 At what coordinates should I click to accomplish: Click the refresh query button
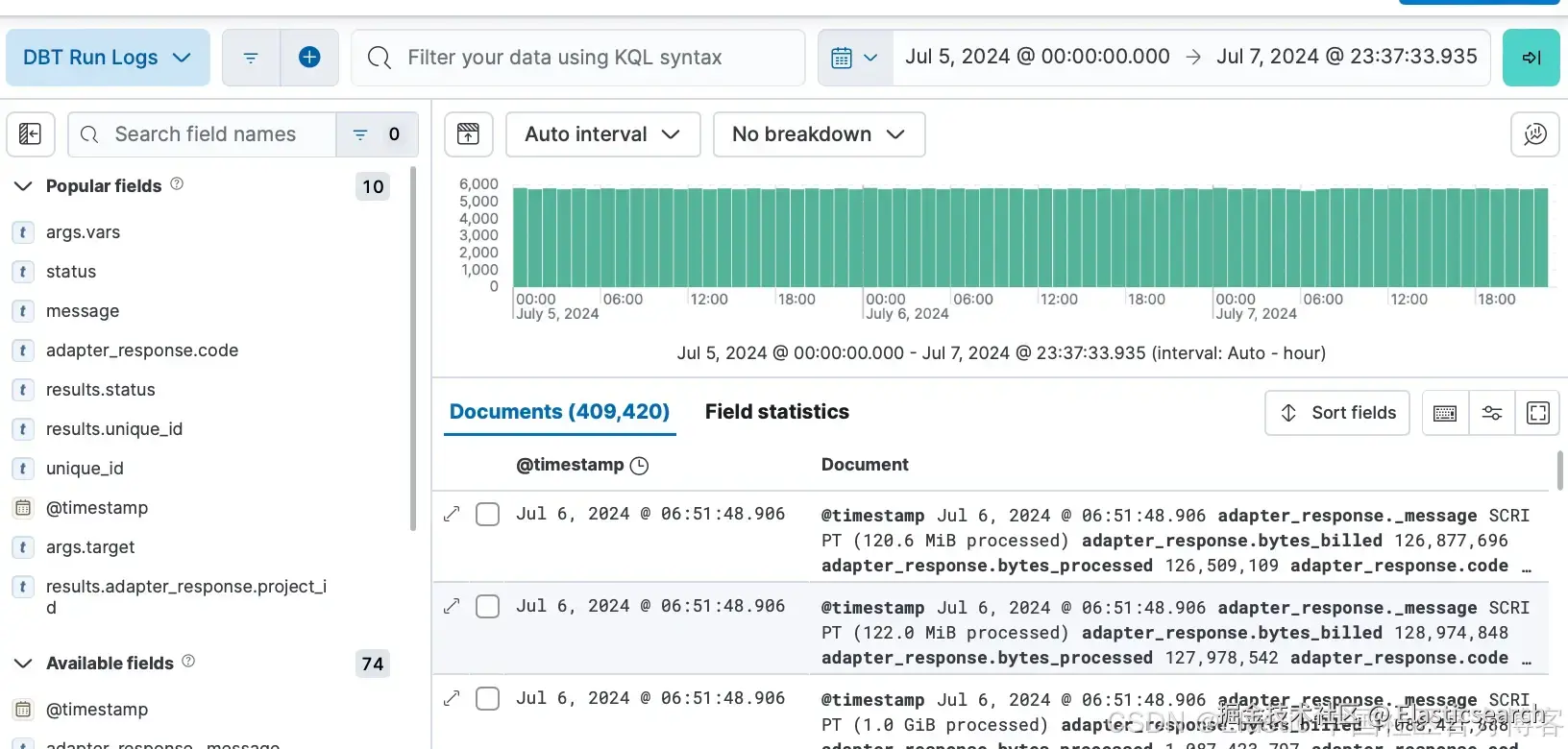pyautogui.click(x=1531, y=58)
